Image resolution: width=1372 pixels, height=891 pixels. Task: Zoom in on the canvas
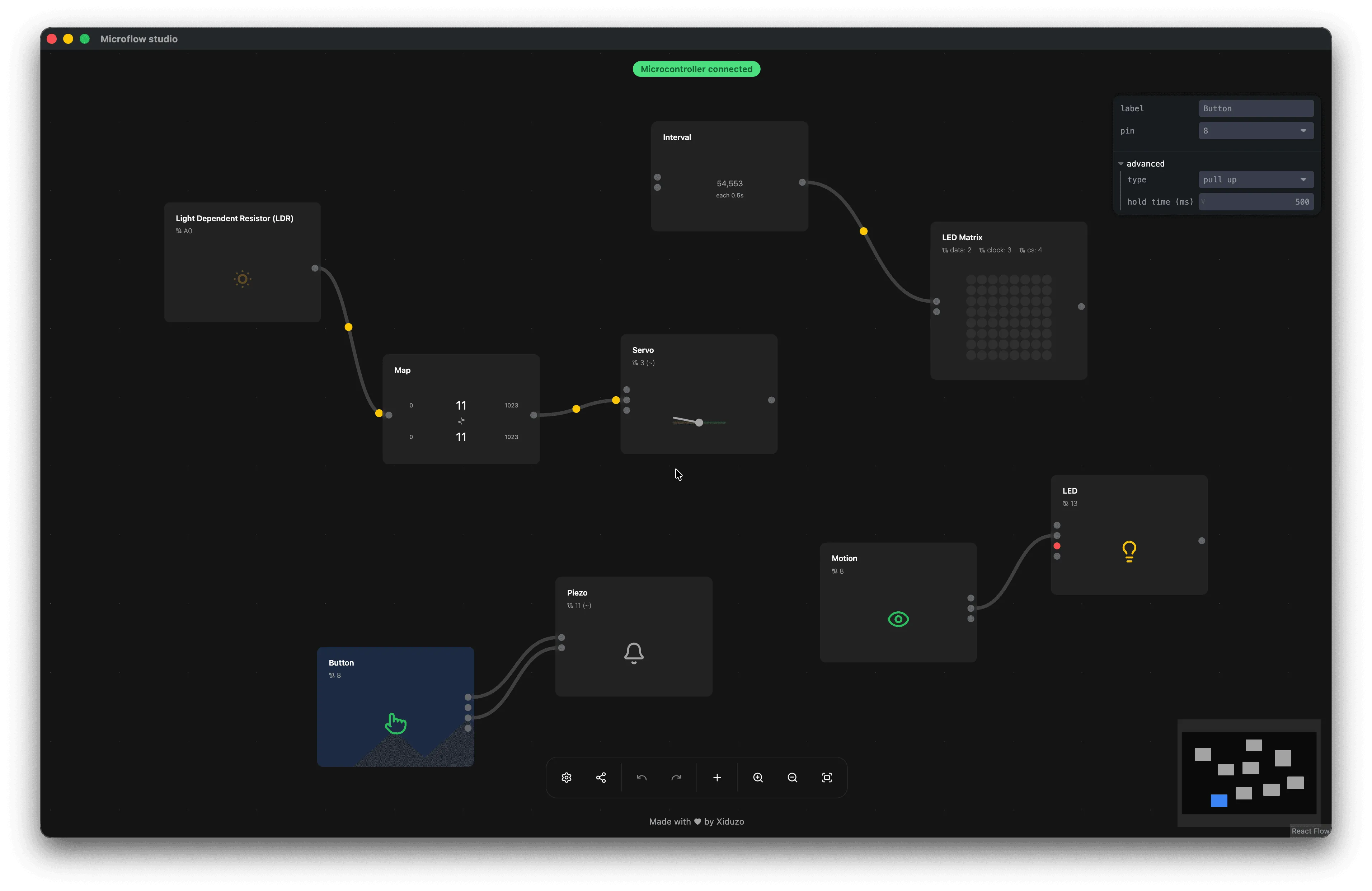point(758,778)
